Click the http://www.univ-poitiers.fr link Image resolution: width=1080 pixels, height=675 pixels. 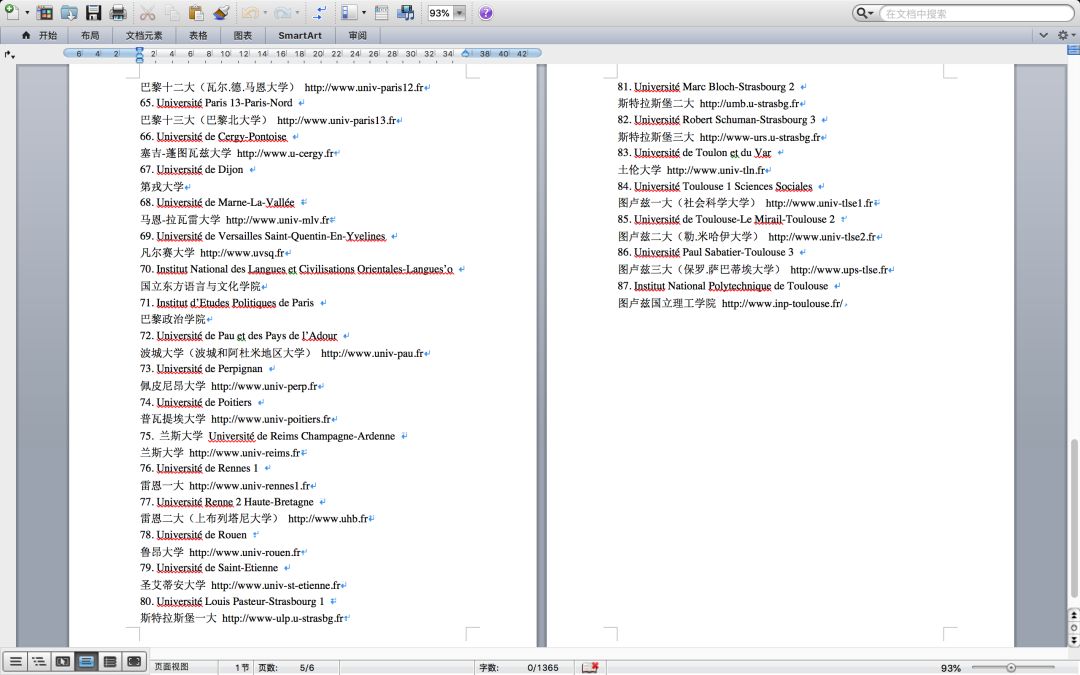(271, 419)
